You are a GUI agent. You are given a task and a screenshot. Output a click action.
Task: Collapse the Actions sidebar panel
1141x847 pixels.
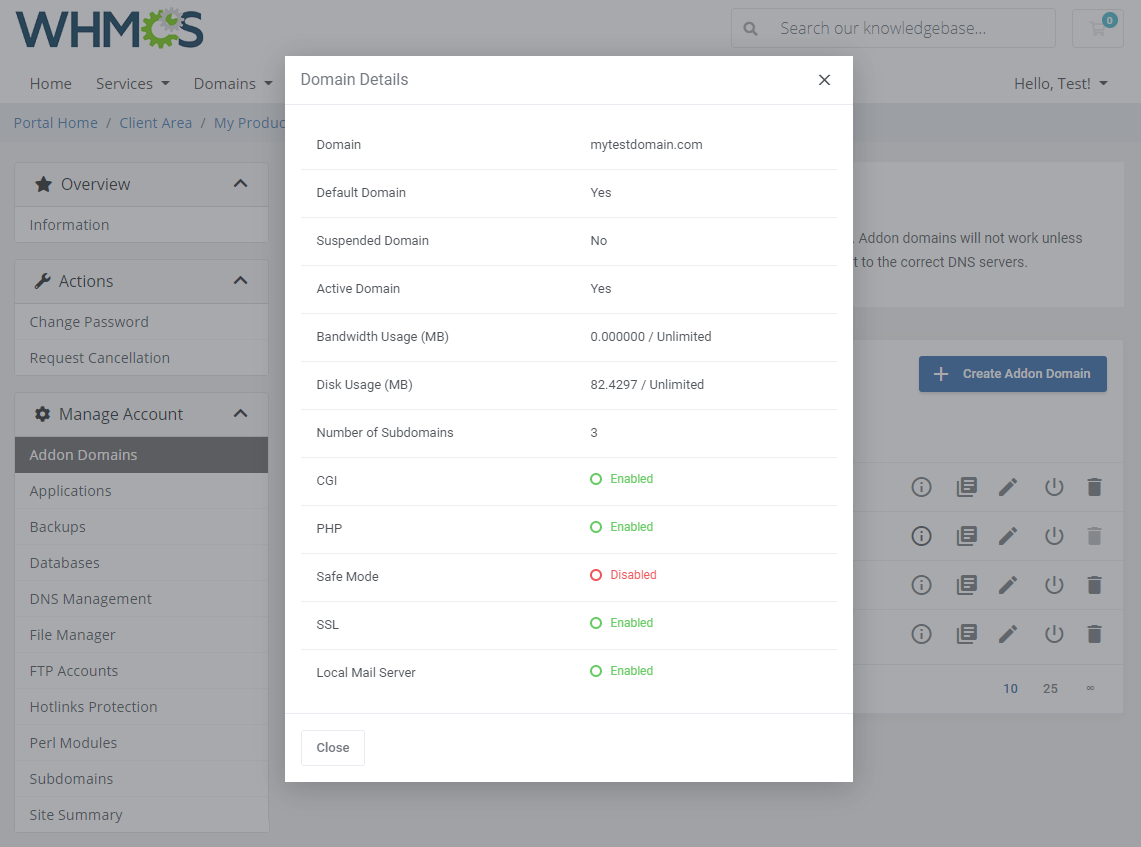click(x=240, y=281)
